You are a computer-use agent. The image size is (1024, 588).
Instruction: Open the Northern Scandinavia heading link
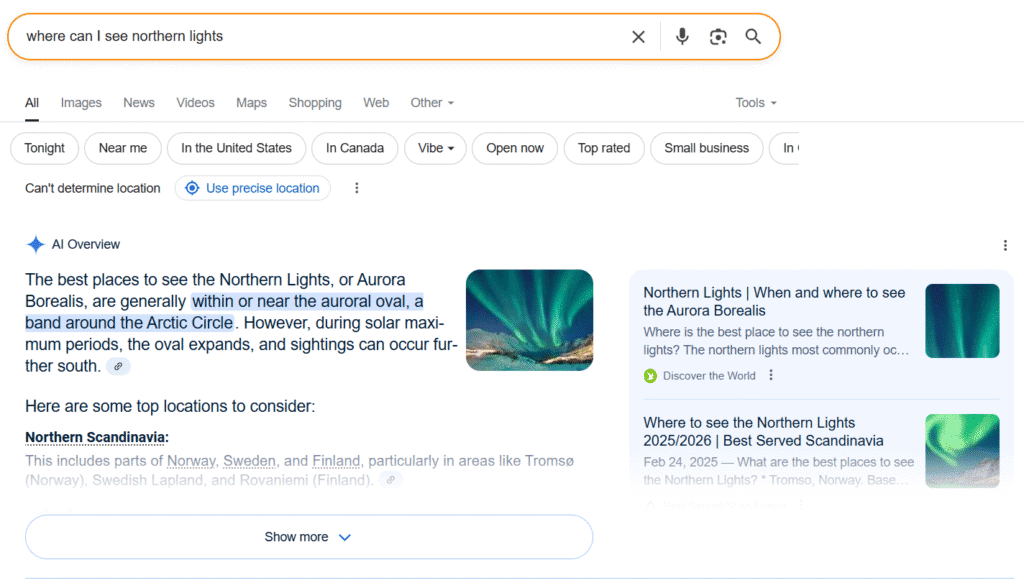pos(97,438)
